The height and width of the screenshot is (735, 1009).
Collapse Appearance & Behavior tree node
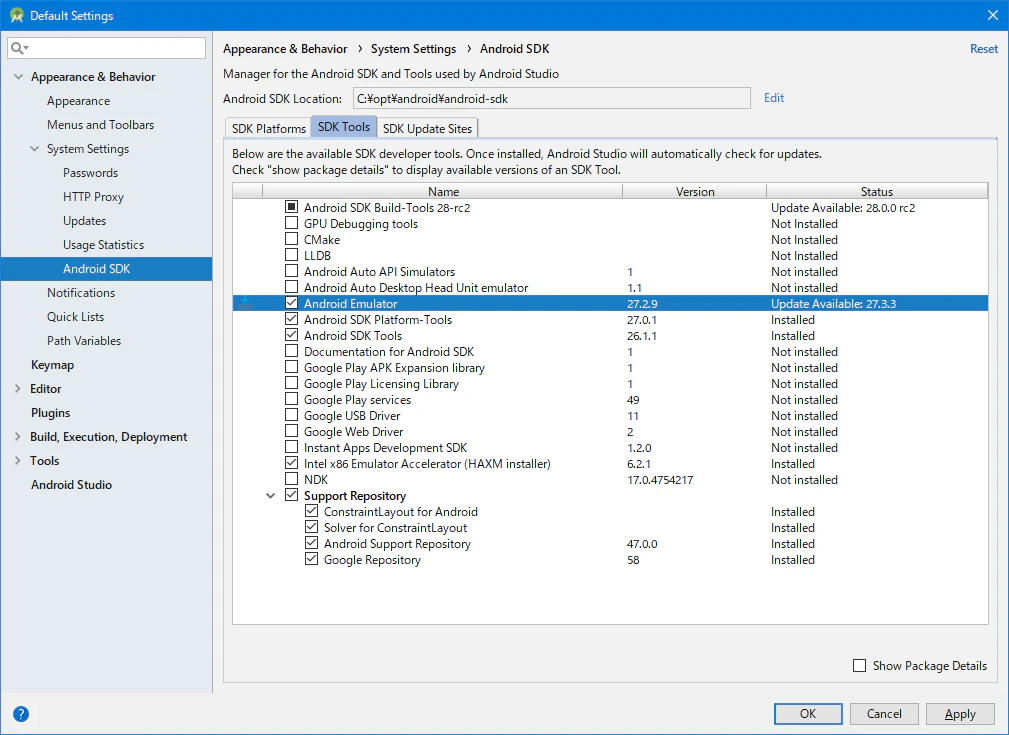coord(18,77)
